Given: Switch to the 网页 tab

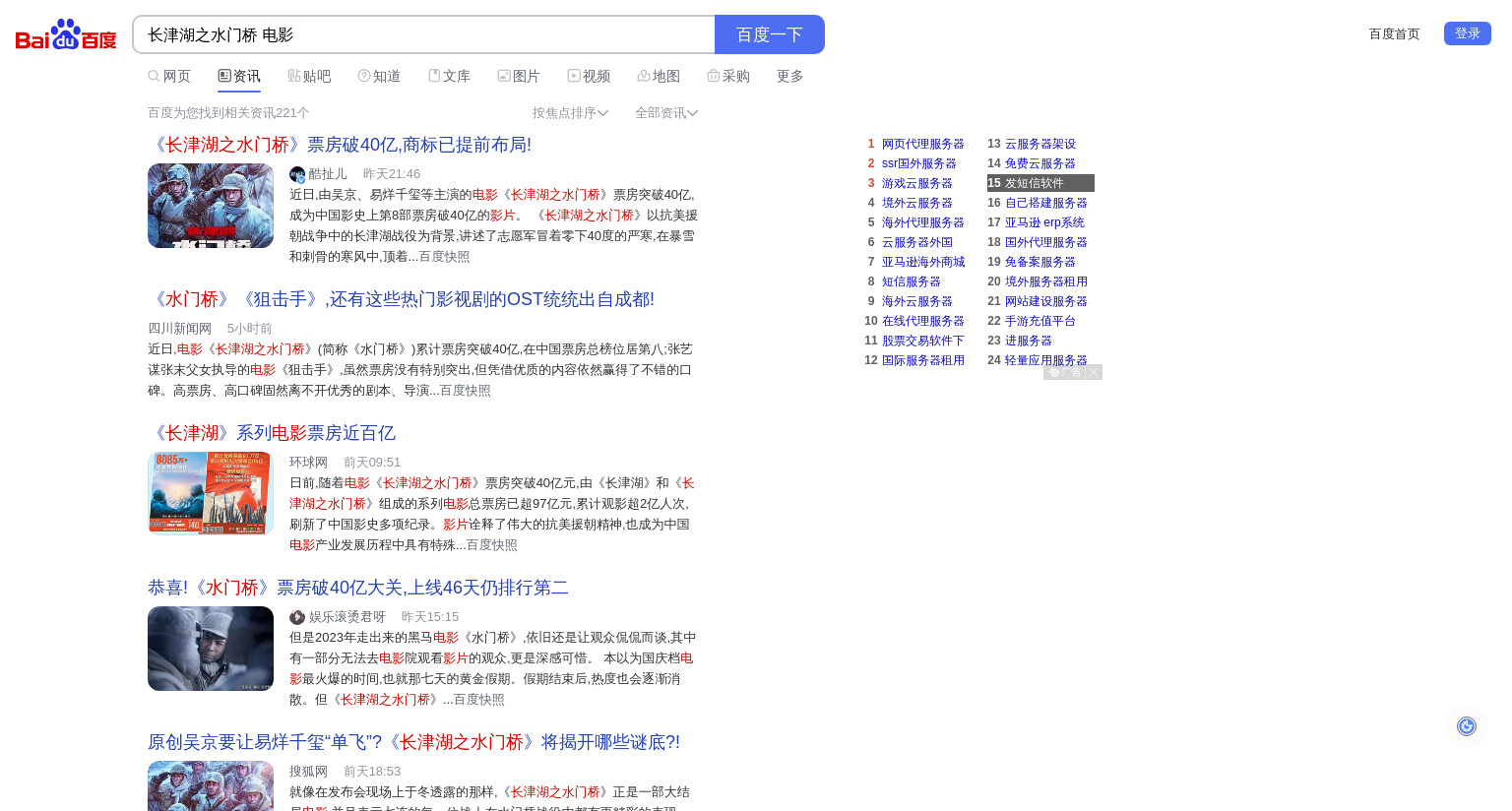Looking at the screenshot, I should click(169, 76).
